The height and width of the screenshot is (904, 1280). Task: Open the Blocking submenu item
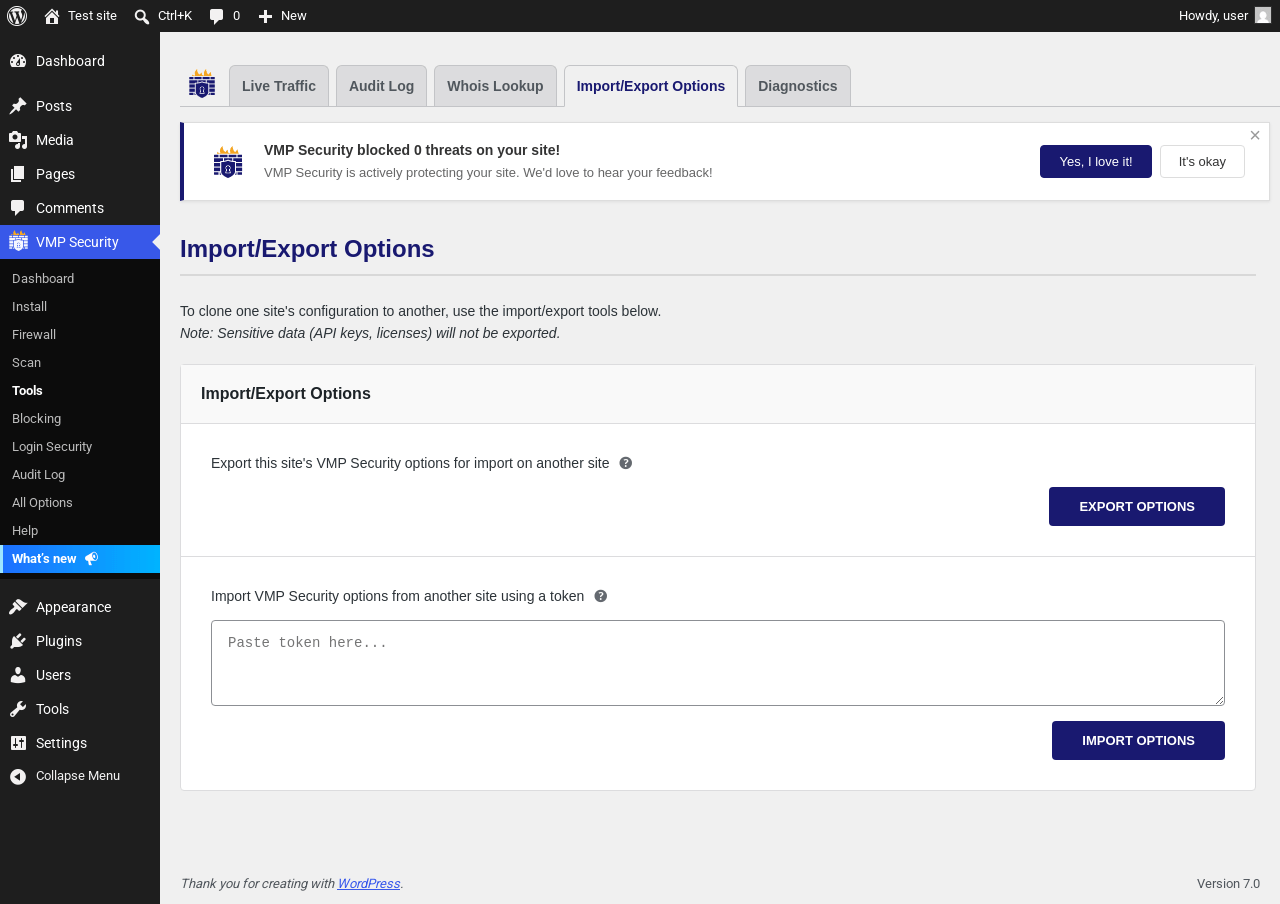pyautogui.click(x=80, y=418)
